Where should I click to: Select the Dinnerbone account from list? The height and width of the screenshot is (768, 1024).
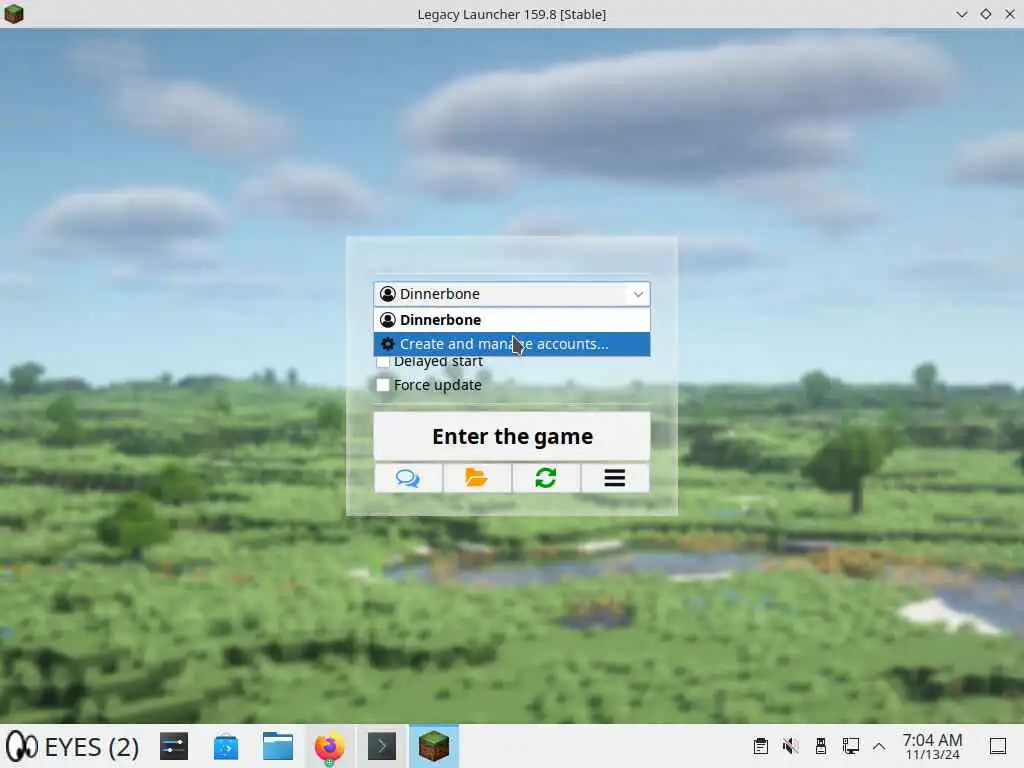click(511, 320)
